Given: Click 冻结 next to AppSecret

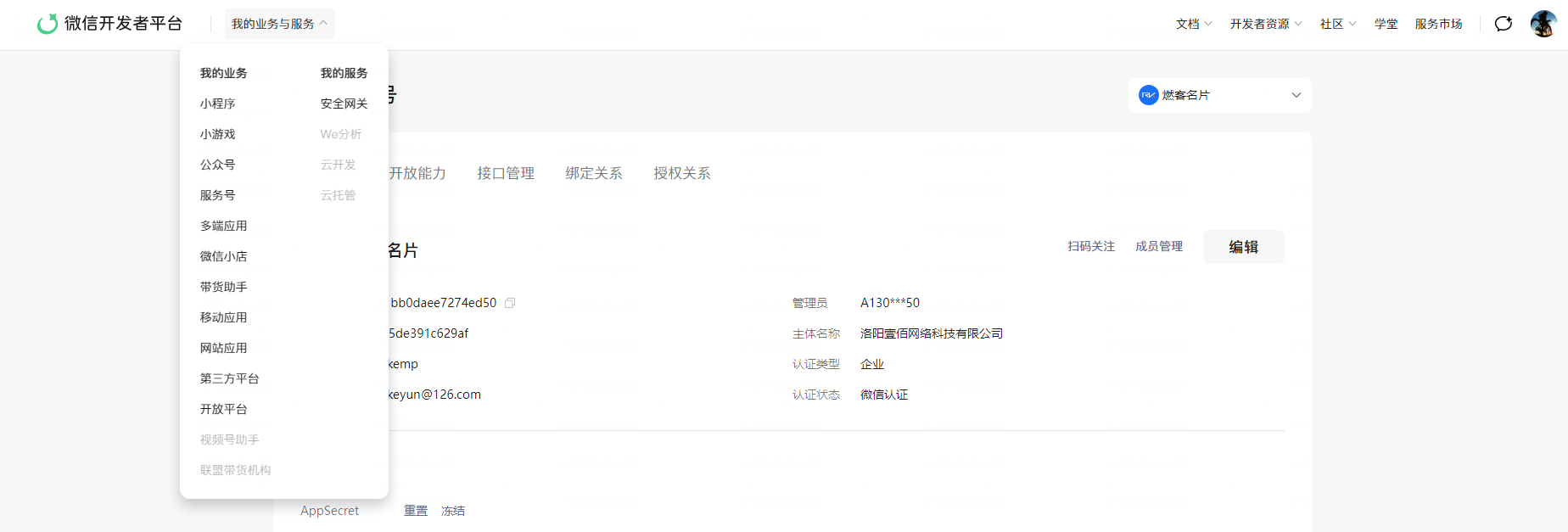Looking at the screenshot, I should click(453, 511).
